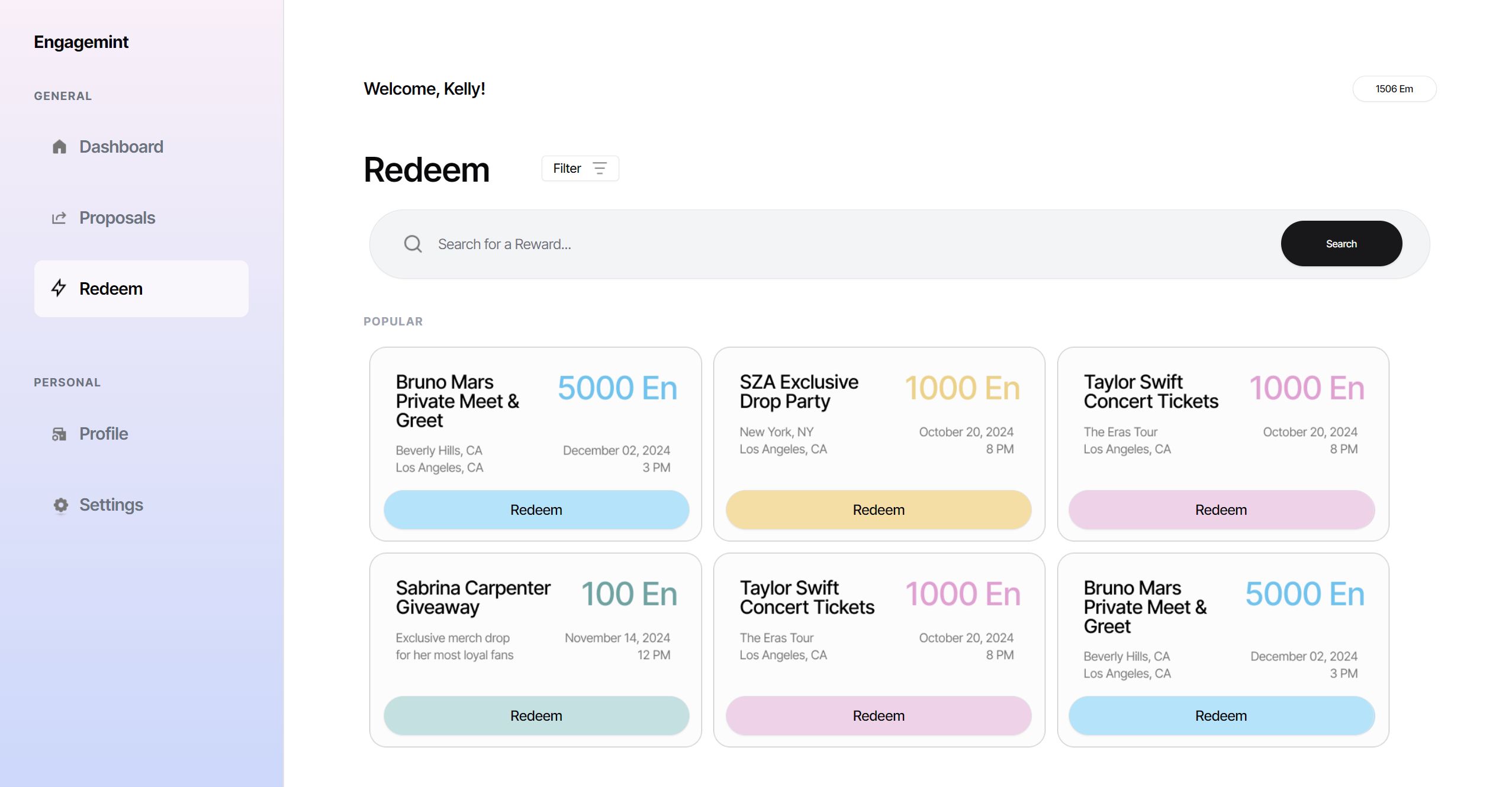Redeem Bruno Mars Private Meet Greet bottom row
The height and width of the screenshot is (787, 1512).
pyautogui.click(x=1221, y=715)
